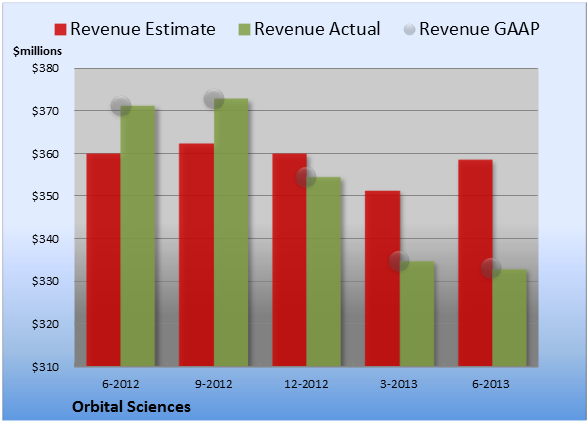Select the red estimate bar for 12-2012
The width and height of the screenshot is (588, 422).
pyautogui.click(x=290, y=260)
